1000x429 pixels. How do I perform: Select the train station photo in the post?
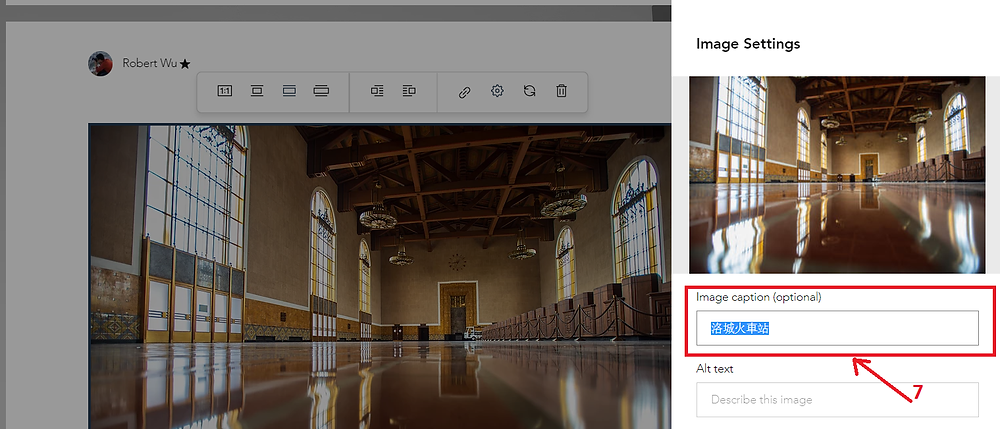point(379,276)
